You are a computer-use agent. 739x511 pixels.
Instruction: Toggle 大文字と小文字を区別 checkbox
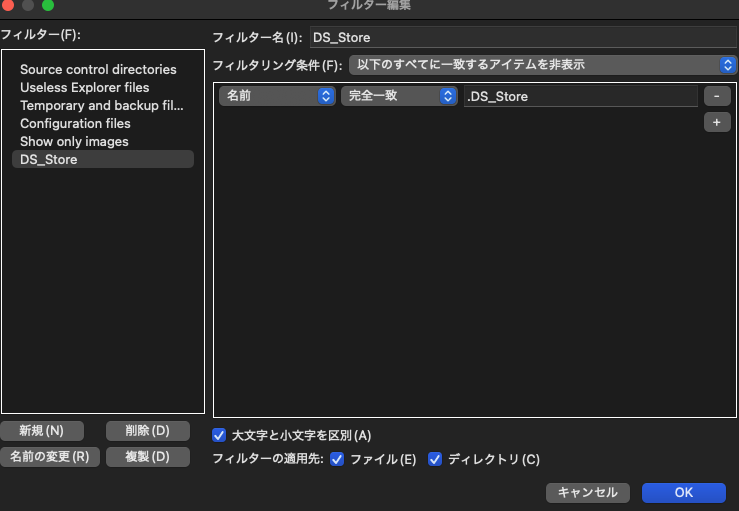click(x=219, y=435)
